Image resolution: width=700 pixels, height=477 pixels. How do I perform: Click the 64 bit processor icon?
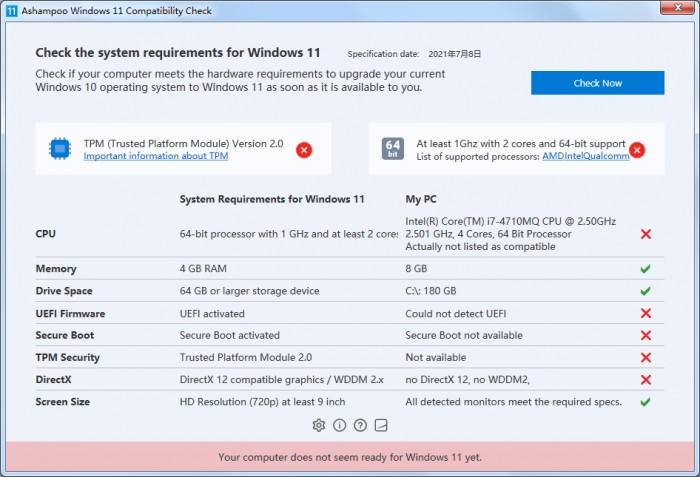pos(393,149)
